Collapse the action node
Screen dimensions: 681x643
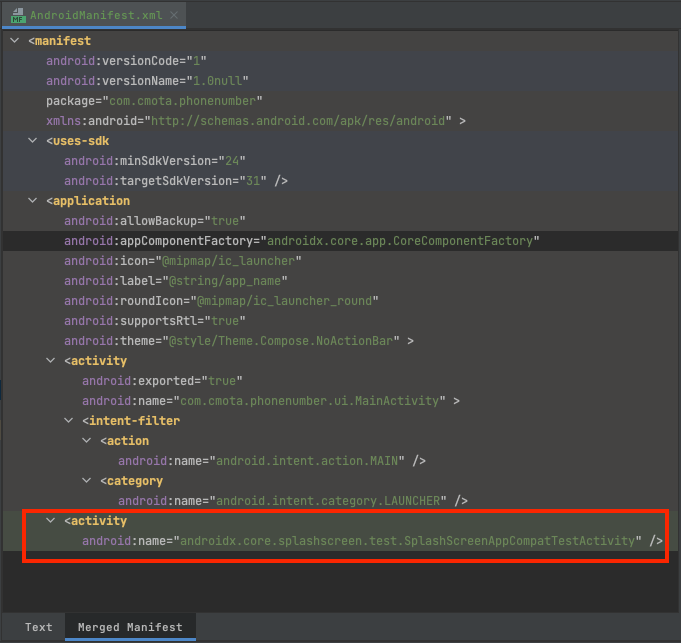pyautogui.click(x=87, y=440)
